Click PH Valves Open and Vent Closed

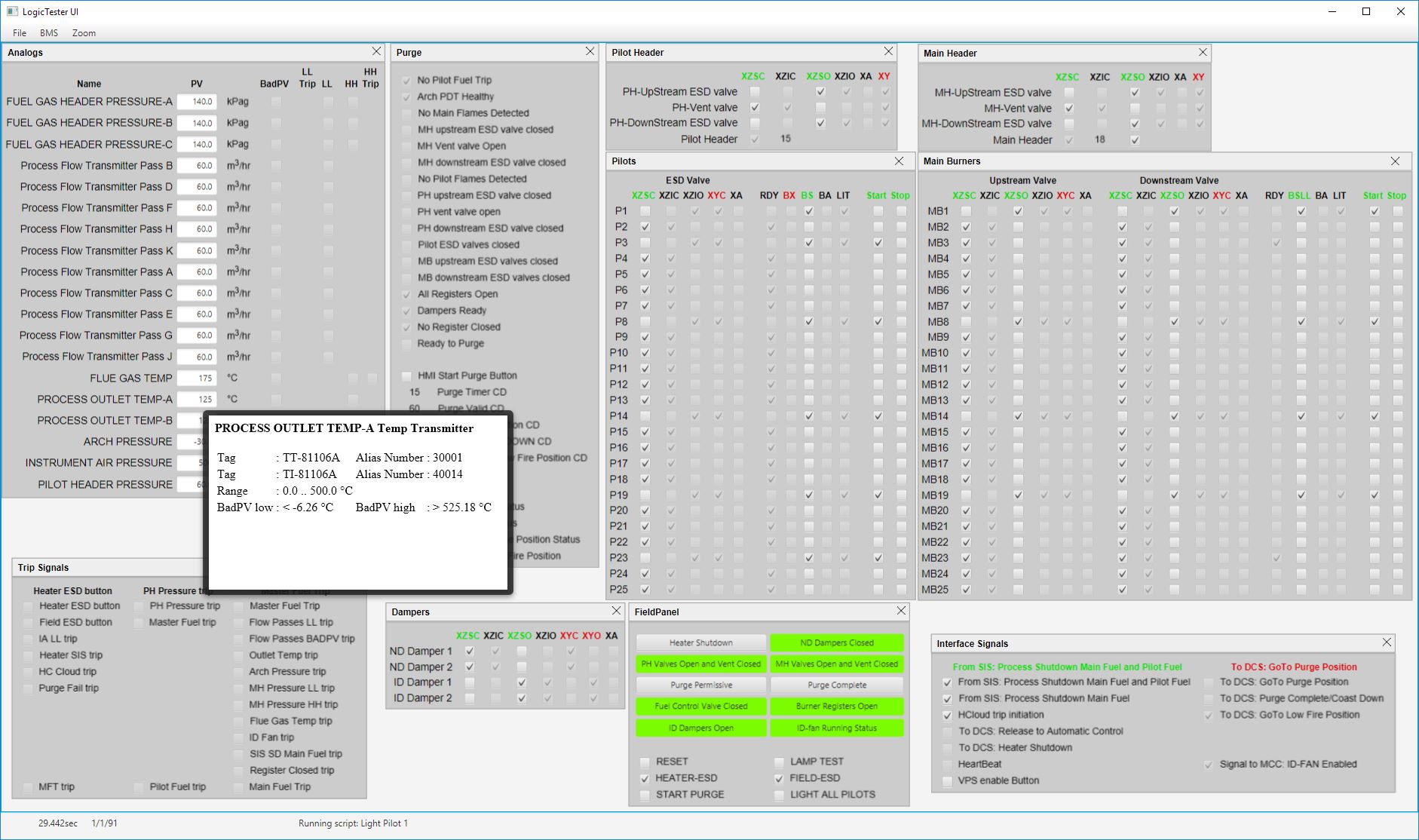(701, 664)
